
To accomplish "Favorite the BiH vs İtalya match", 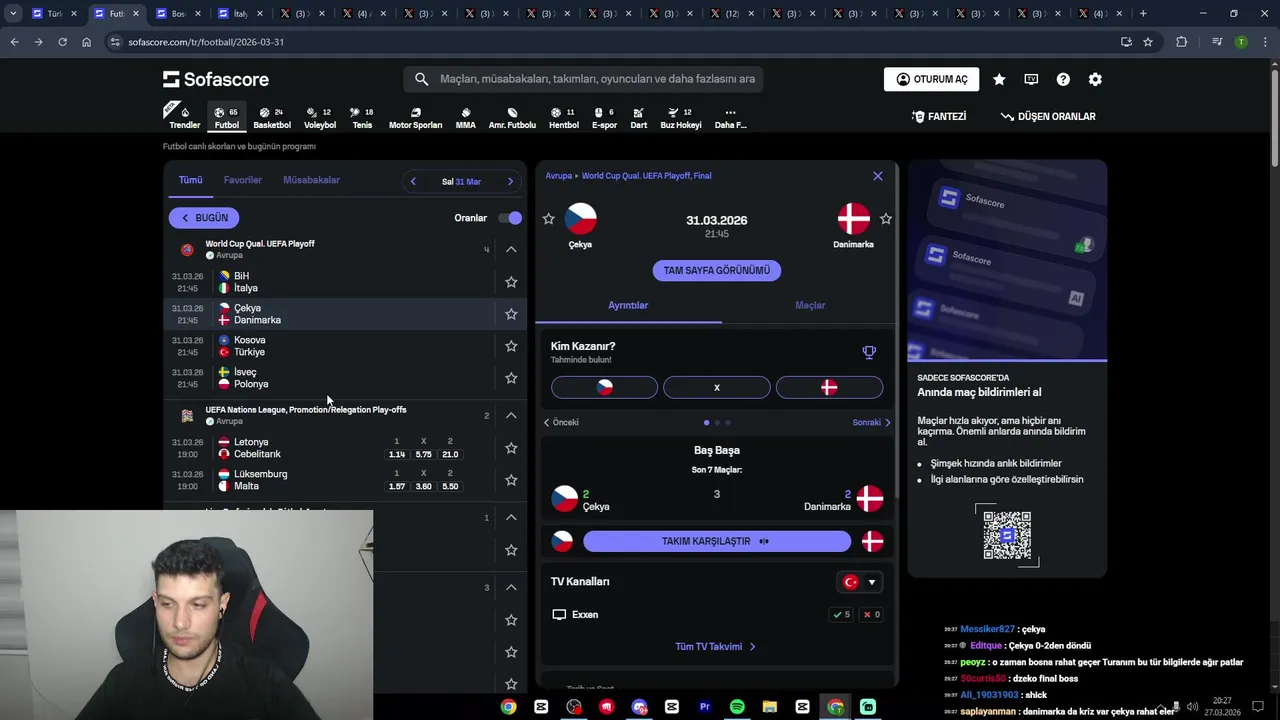I will (x=511, y=282).
